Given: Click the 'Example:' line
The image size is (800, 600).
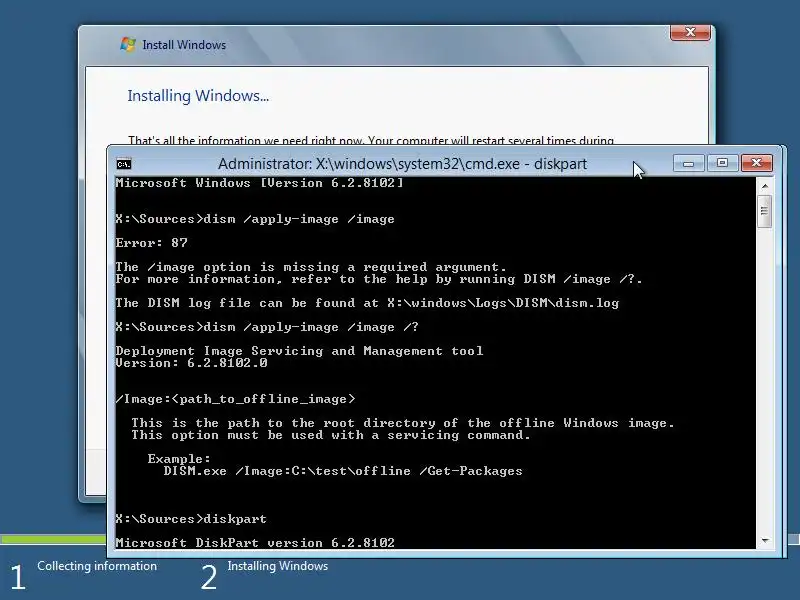Looking at the screenshot, I should (x=179, y=459).
